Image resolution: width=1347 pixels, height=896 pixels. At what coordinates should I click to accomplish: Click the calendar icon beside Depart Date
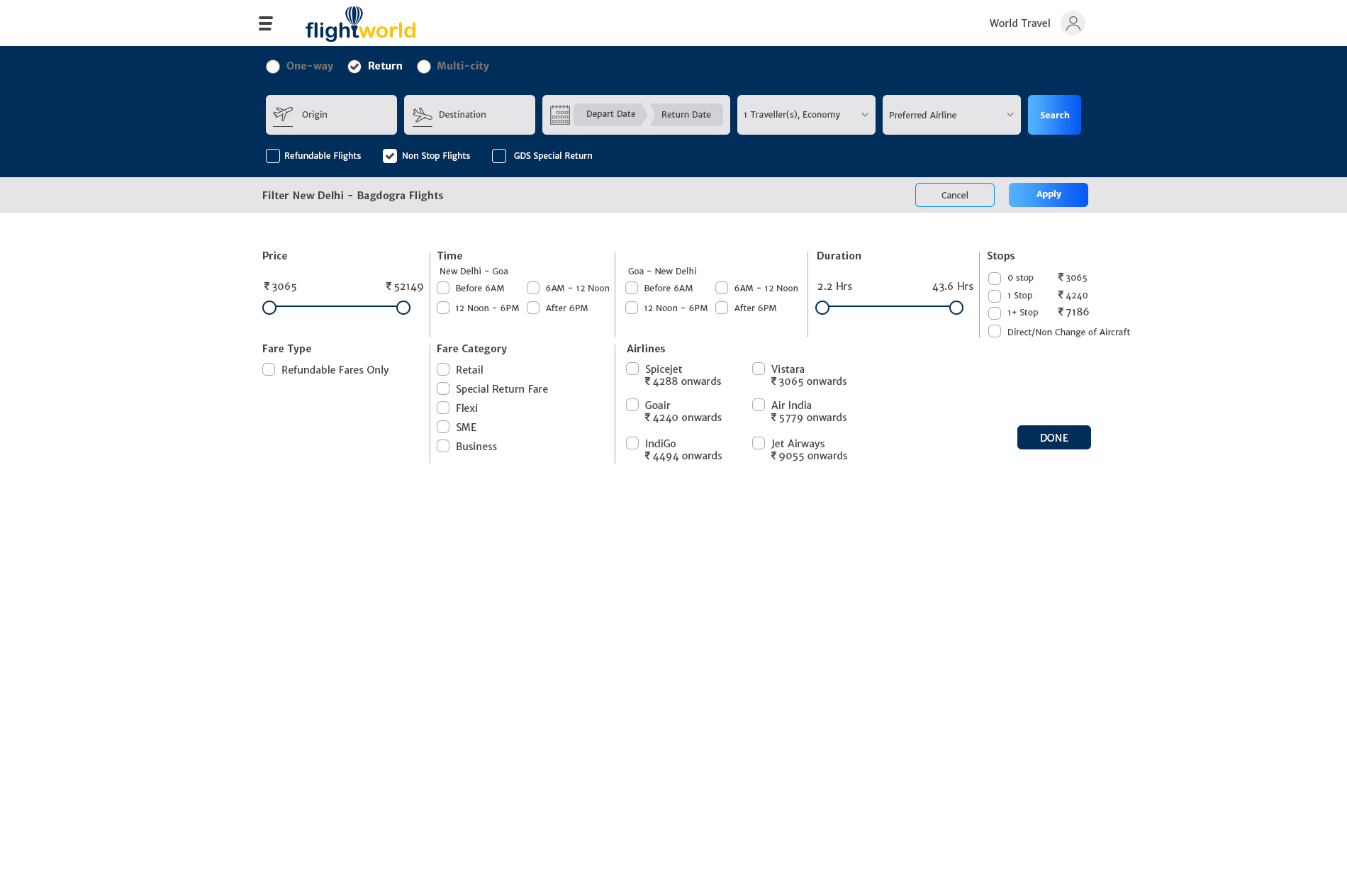click(x=560, y=115)
